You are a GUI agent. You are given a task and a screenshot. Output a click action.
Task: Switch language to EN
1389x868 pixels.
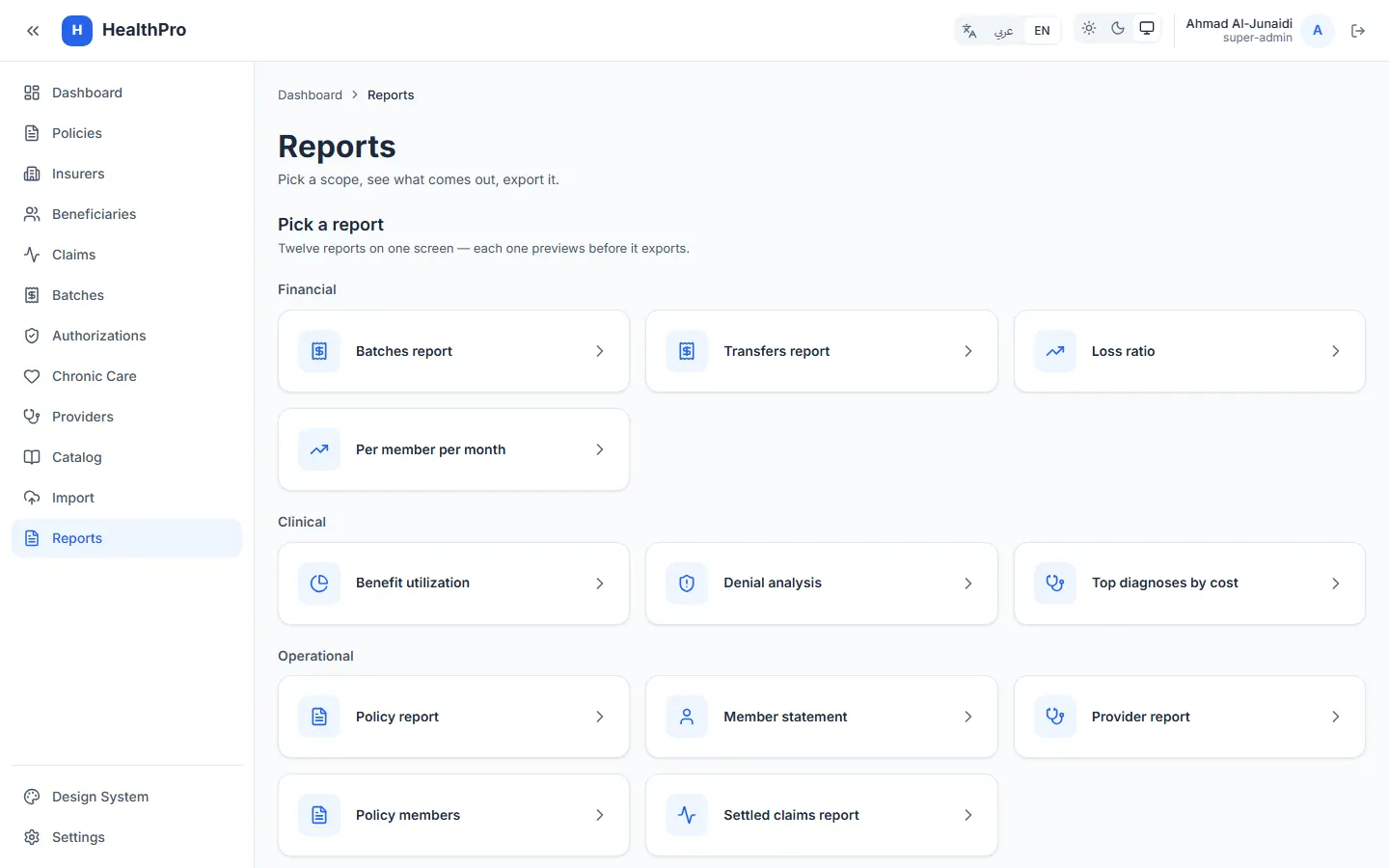pos(1042,31)
